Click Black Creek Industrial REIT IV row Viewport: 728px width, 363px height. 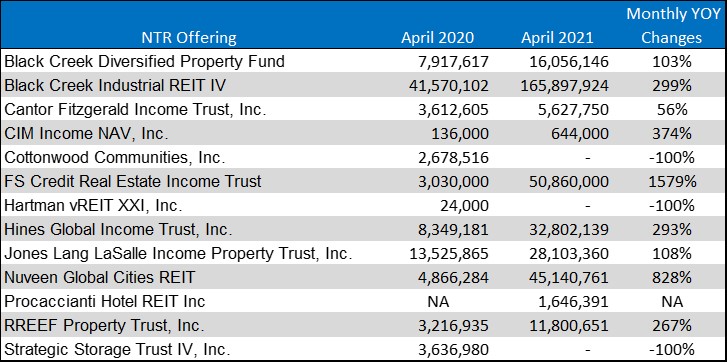(364, 85)
